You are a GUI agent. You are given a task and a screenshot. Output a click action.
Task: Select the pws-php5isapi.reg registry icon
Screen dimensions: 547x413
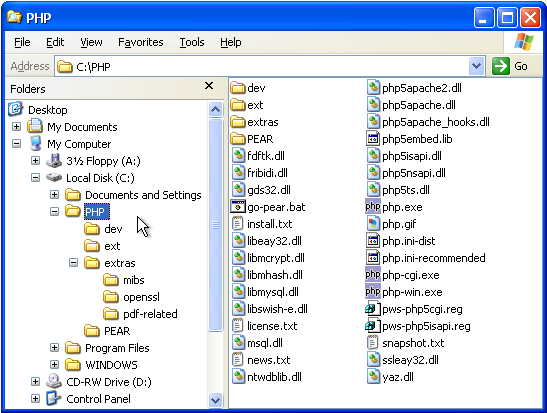(x=372, y=326)
